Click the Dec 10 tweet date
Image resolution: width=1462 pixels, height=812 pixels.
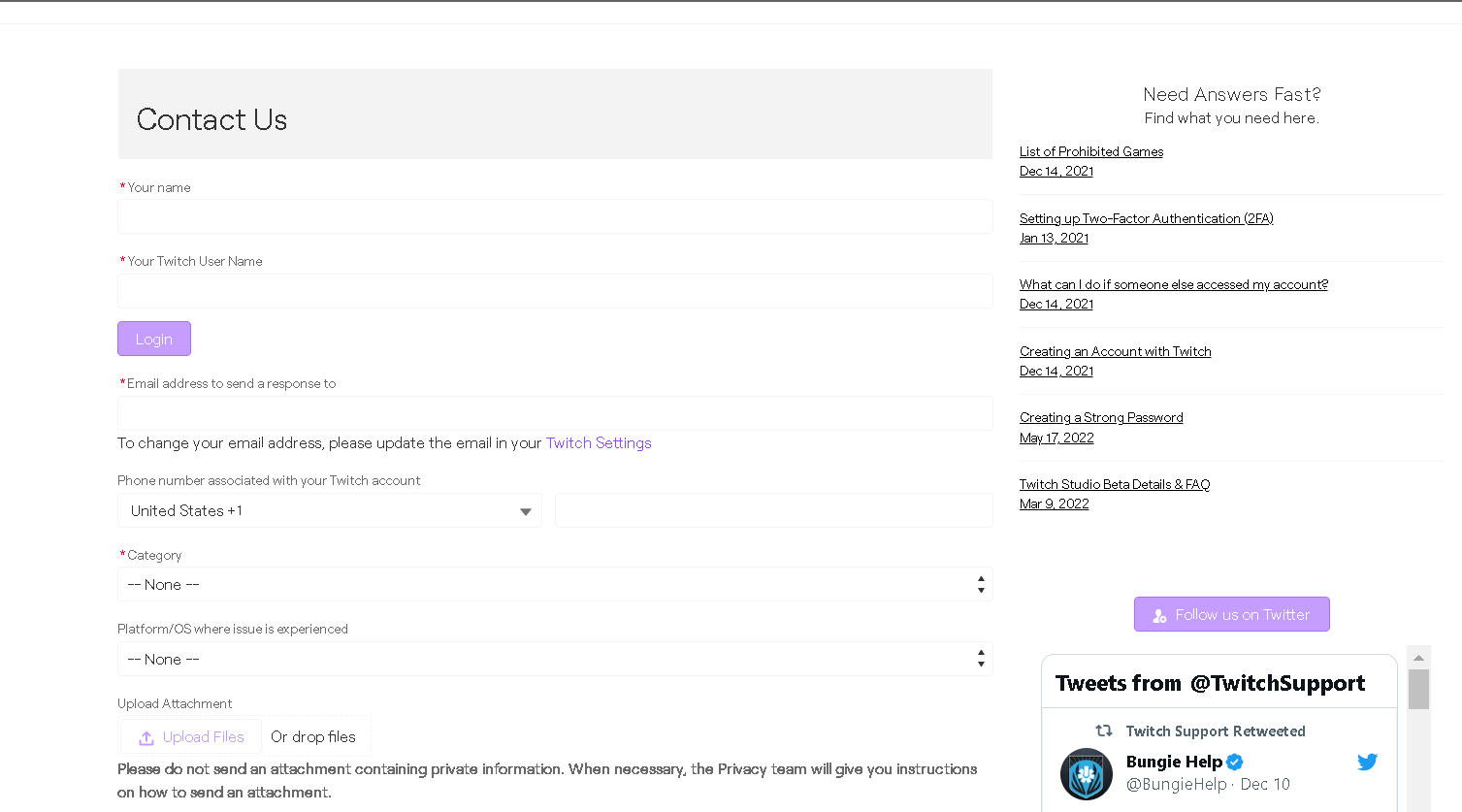point(1265,784)
